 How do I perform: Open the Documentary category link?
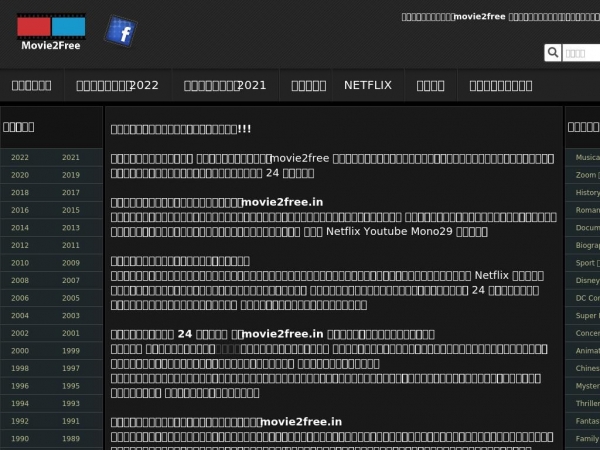(587, 228)
